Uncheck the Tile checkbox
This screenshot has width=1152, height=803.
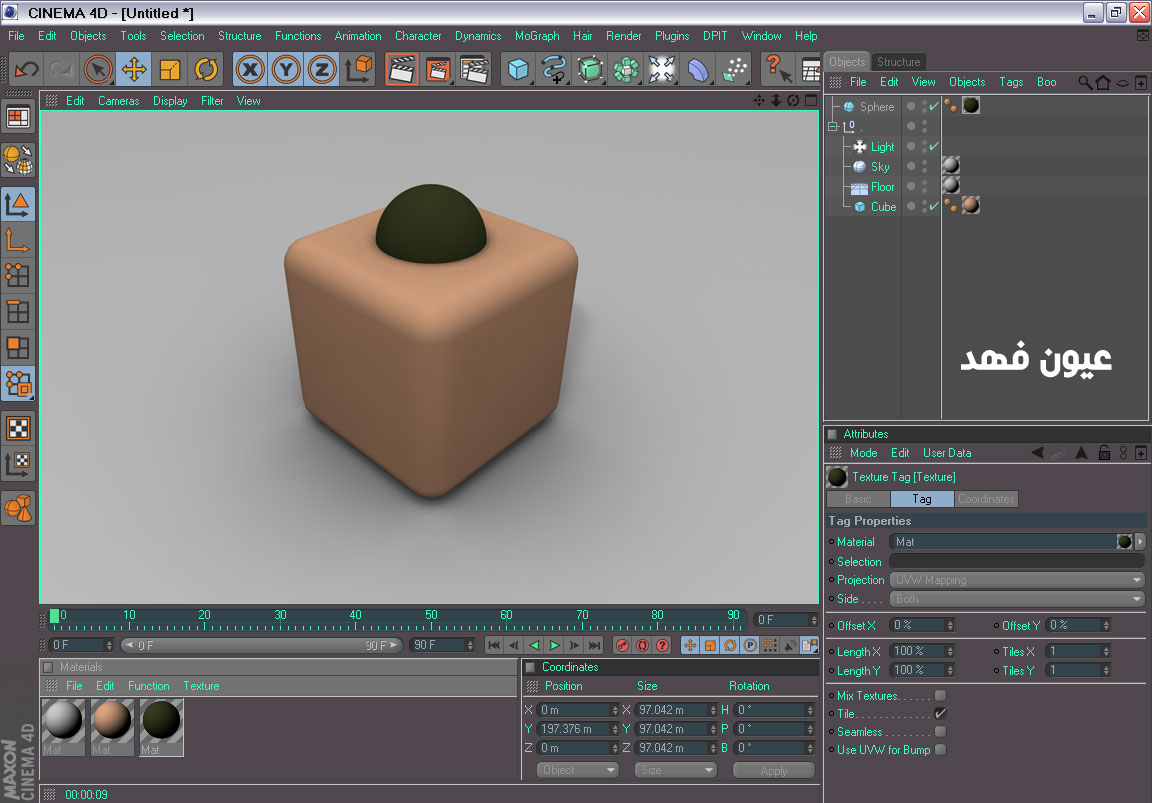point(940,713)
